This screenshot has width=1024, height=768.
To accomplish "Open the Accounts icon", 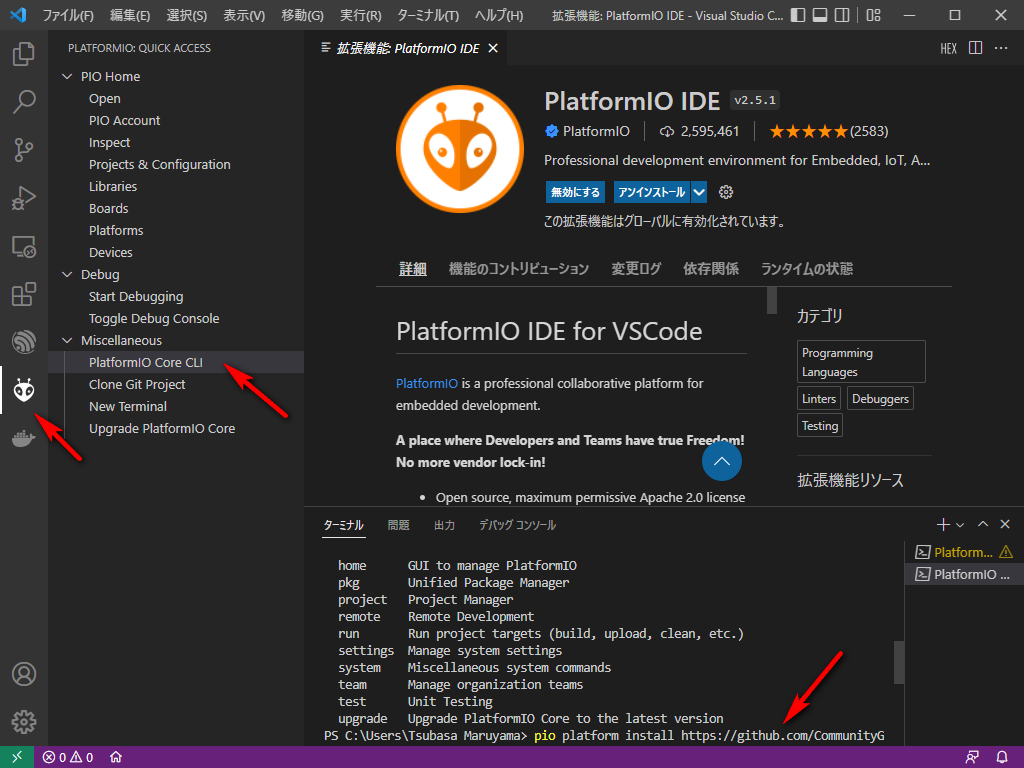I will (24, 674).
